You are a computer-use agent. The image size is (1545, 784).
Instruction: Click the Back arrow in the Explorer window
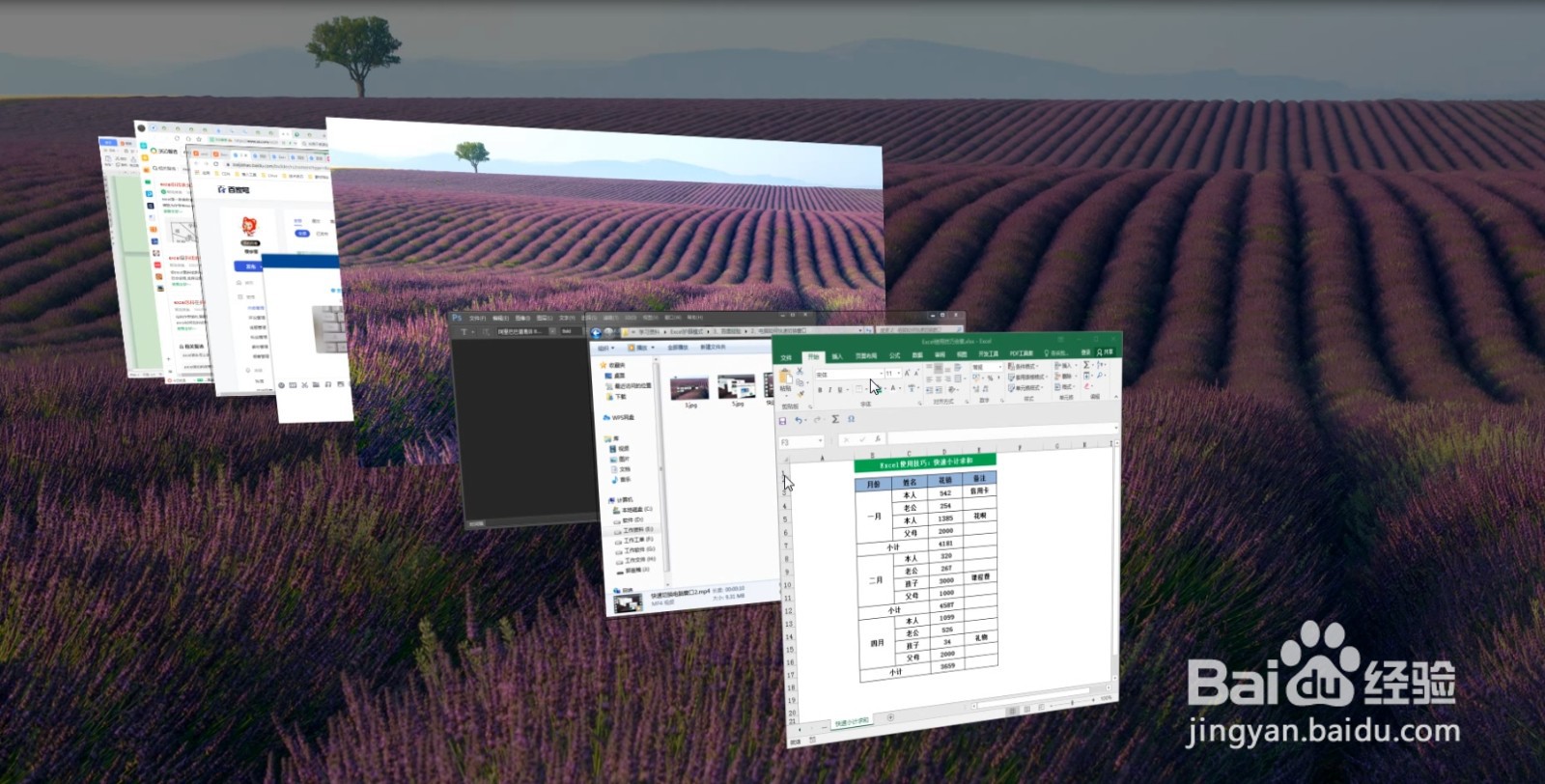click(x=596, y=333)
